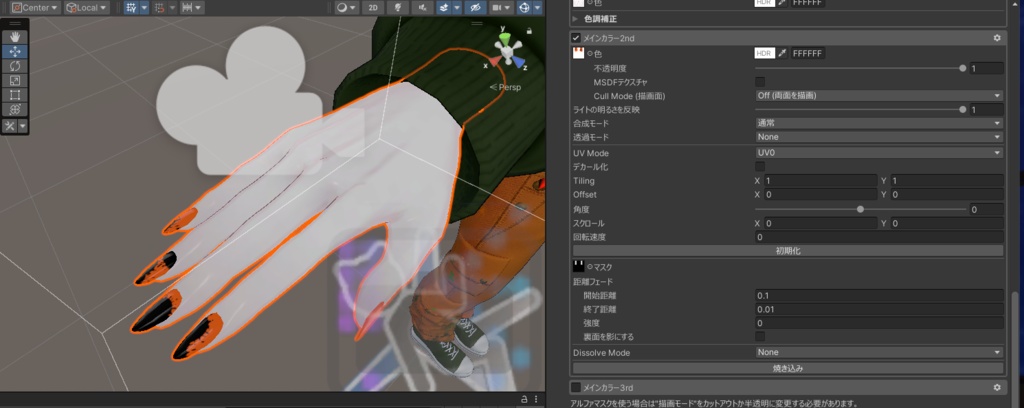The image size is (1024, 408).
Task: Select the Move tool
Action: (15, 52)
